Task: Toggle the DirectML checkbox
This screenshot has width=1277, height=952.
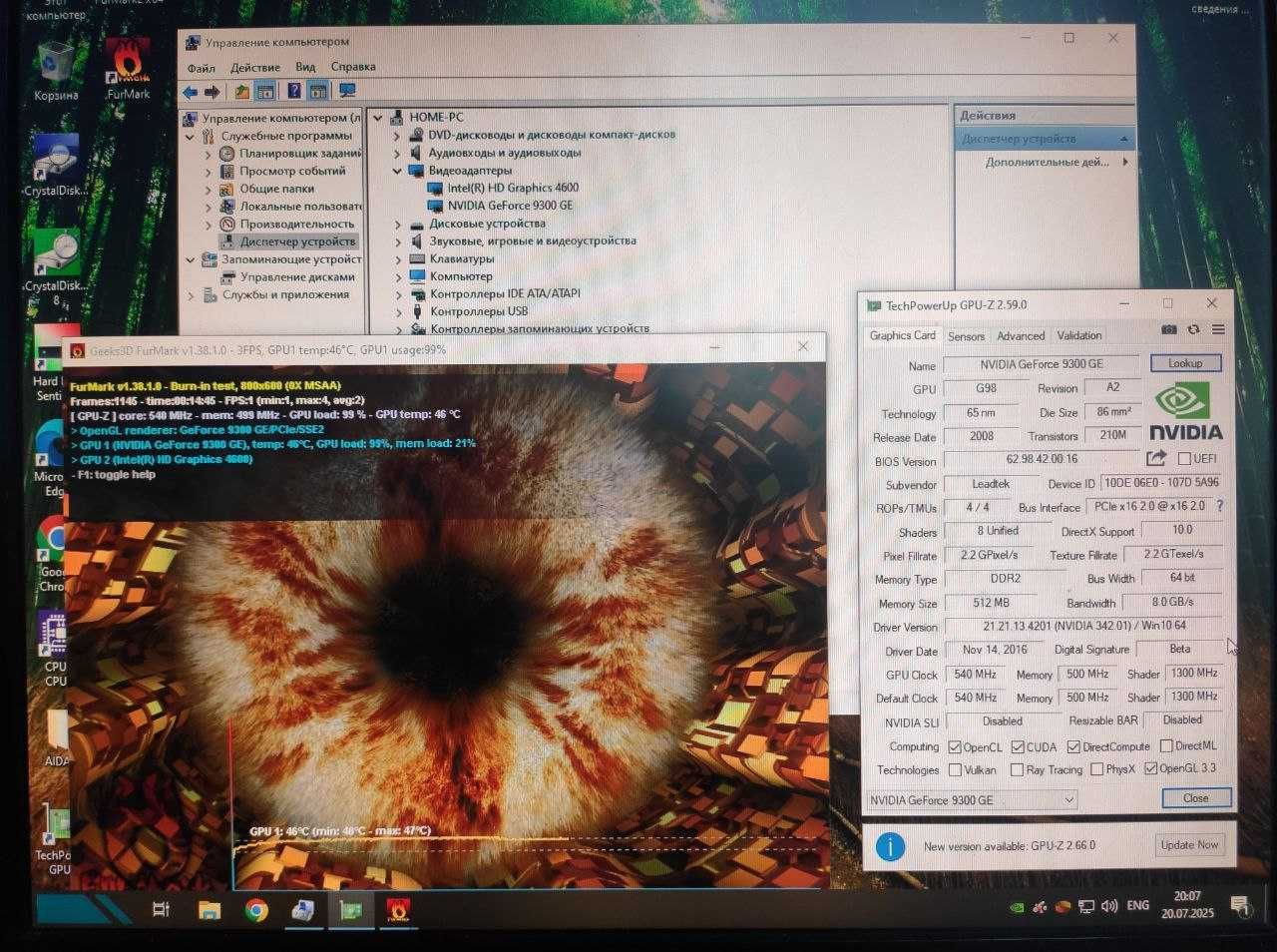Action: pyautogui.click(x=1165, y=745)
